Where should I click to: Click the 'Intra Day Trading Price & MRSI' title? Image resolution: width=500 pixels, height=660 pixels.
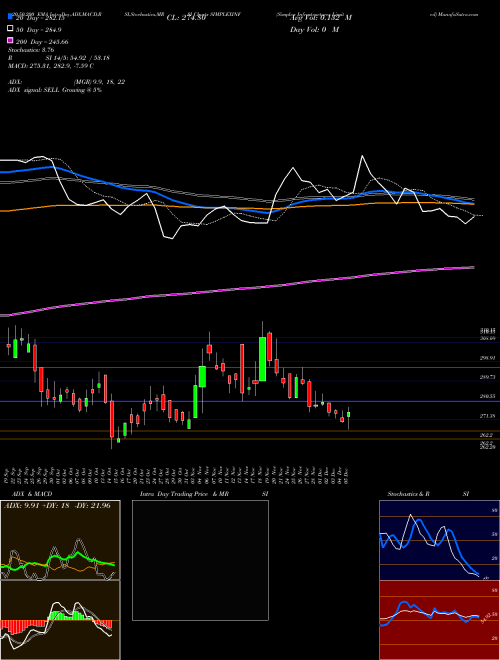point(204,494)
